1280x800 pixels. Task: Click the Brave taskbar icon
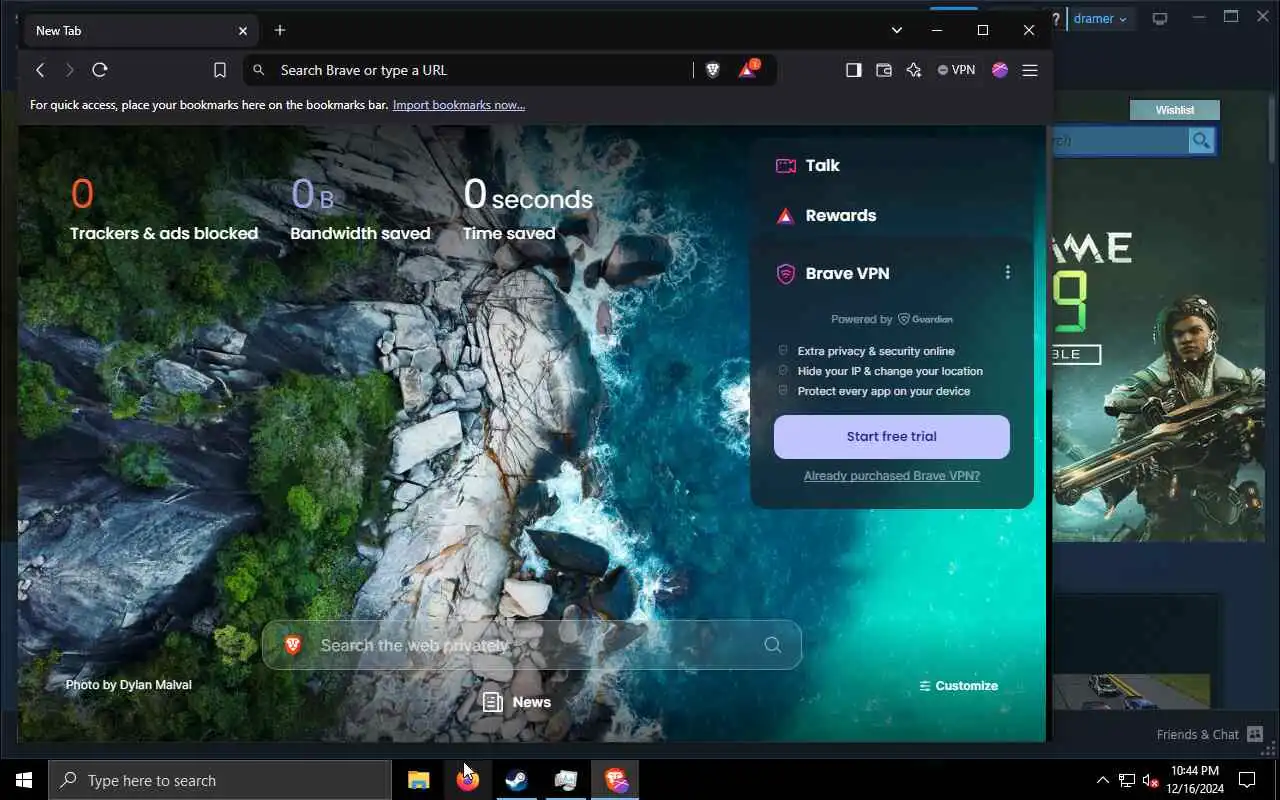point(615,780)
